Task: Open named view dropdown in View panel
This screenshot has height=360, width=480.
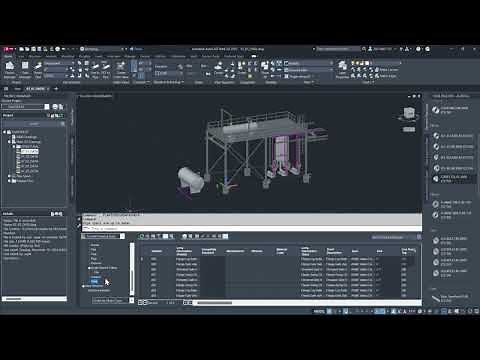Action: click(309, 70)
